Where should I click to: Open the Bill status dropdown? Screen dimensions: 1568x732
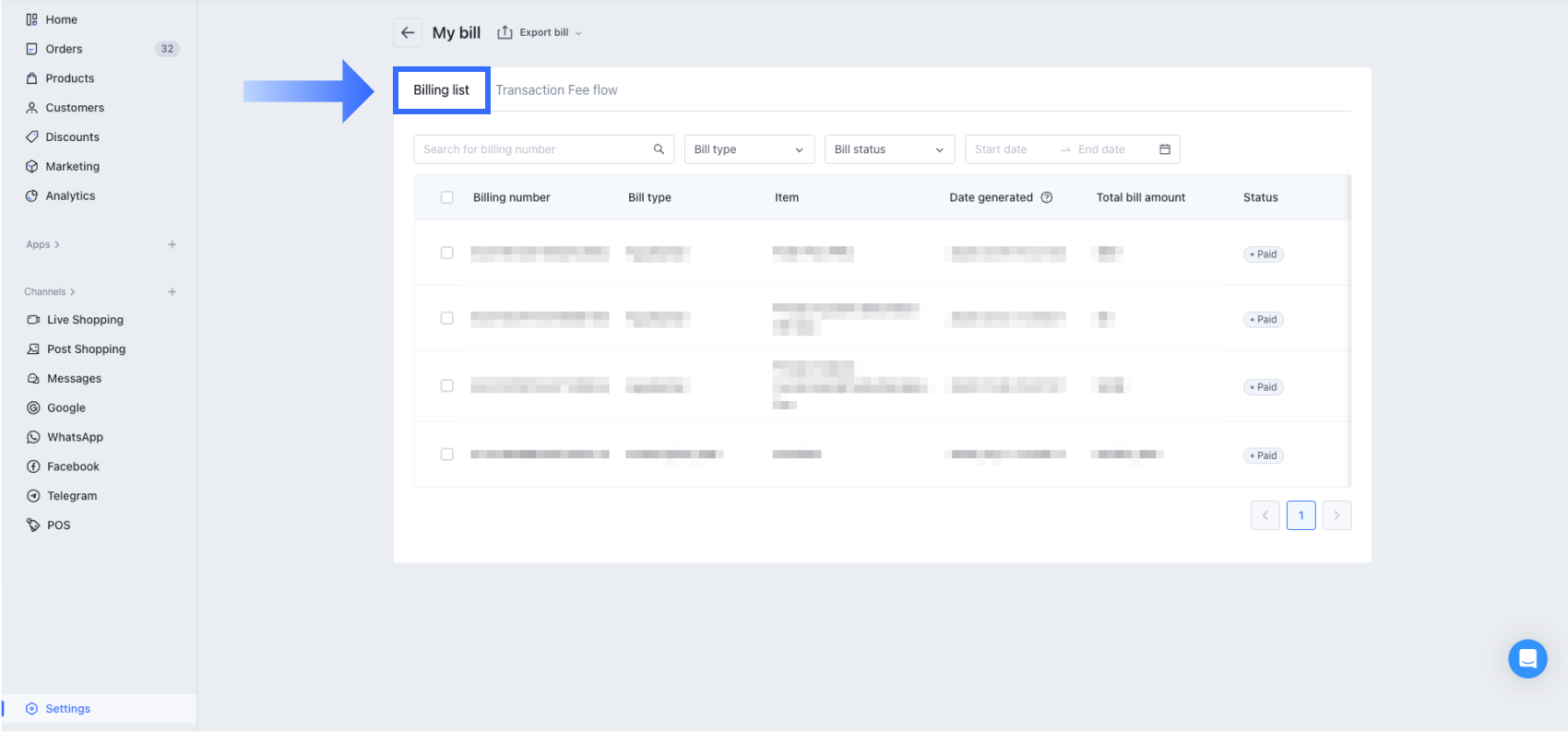tap(889, 149)
